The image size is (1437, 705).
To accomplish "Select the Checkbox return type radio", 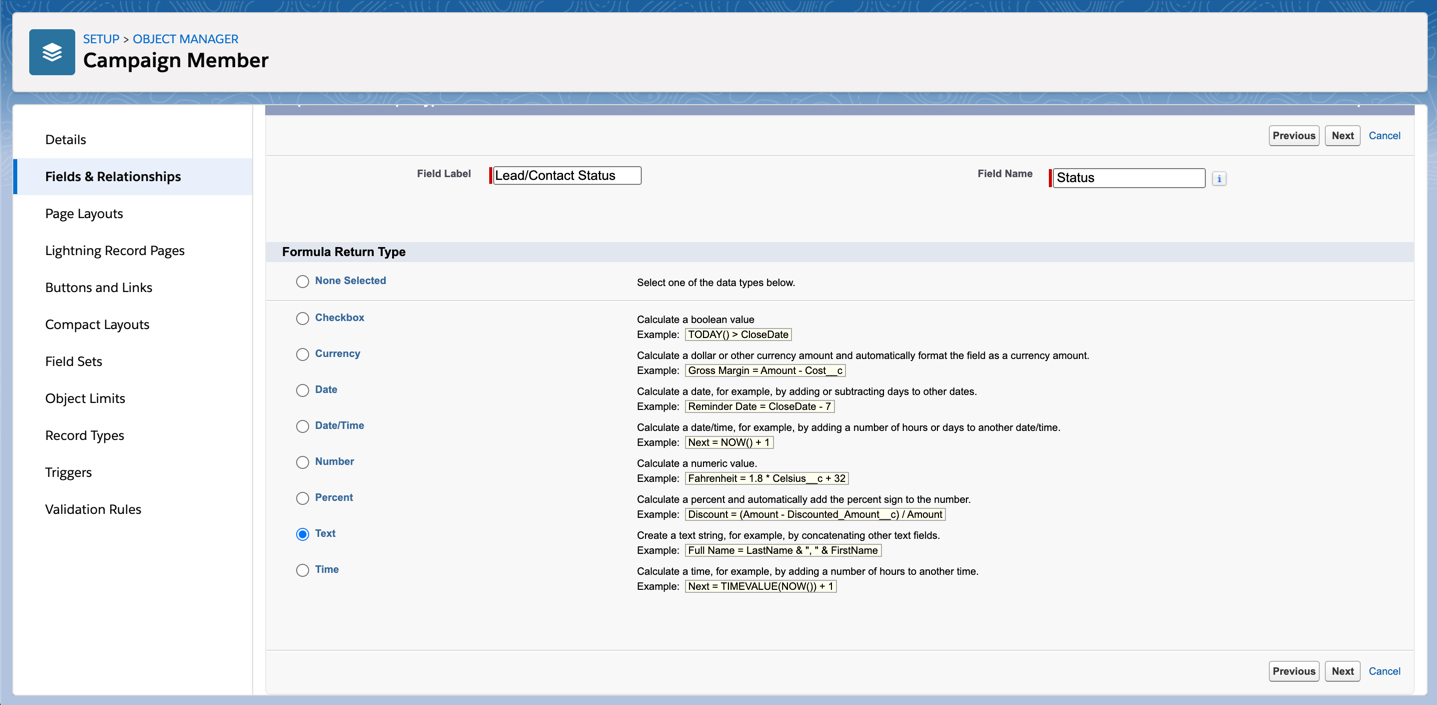I will [302, 319].
